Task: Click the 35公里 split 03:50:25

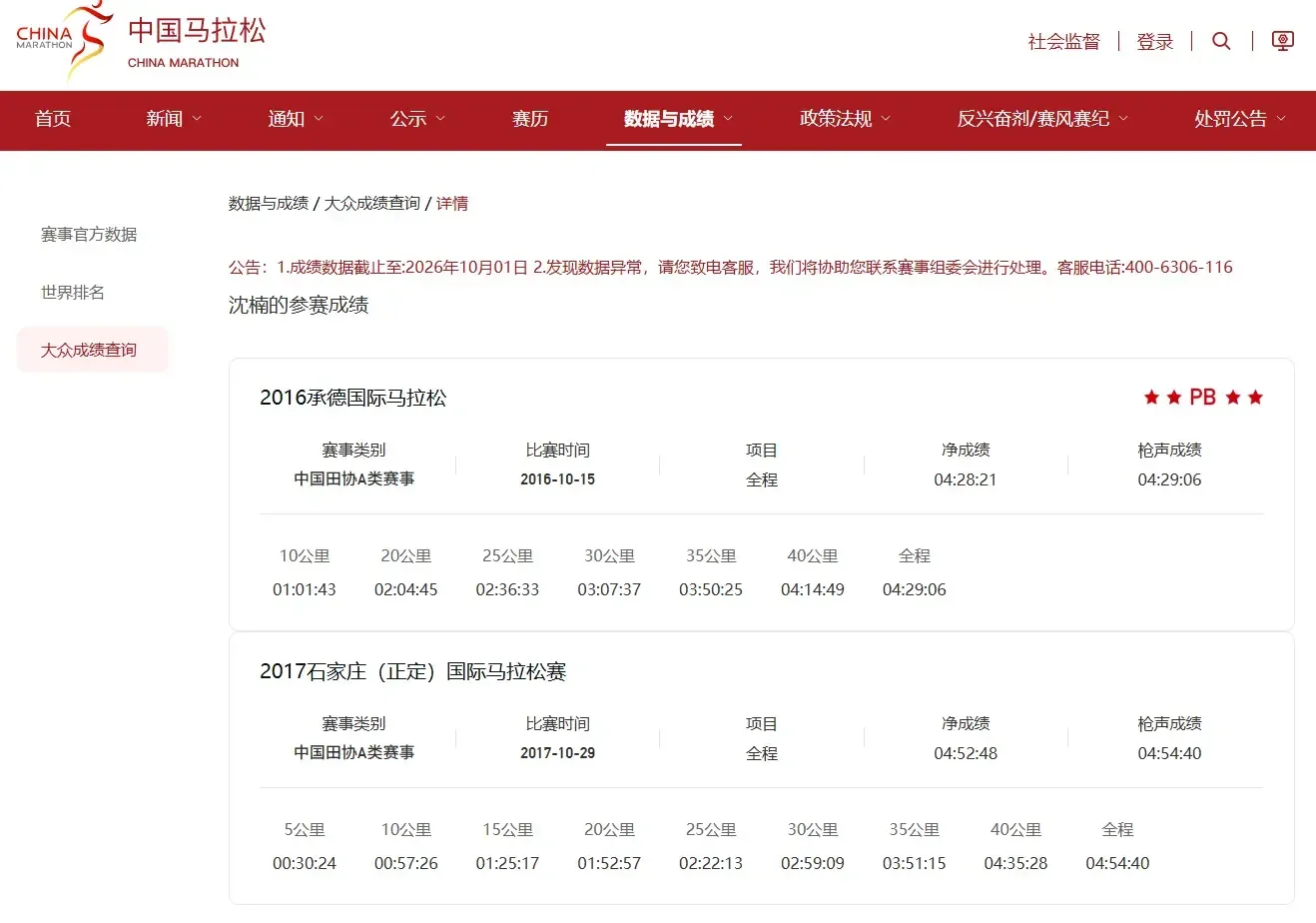Action: [711, 589]
